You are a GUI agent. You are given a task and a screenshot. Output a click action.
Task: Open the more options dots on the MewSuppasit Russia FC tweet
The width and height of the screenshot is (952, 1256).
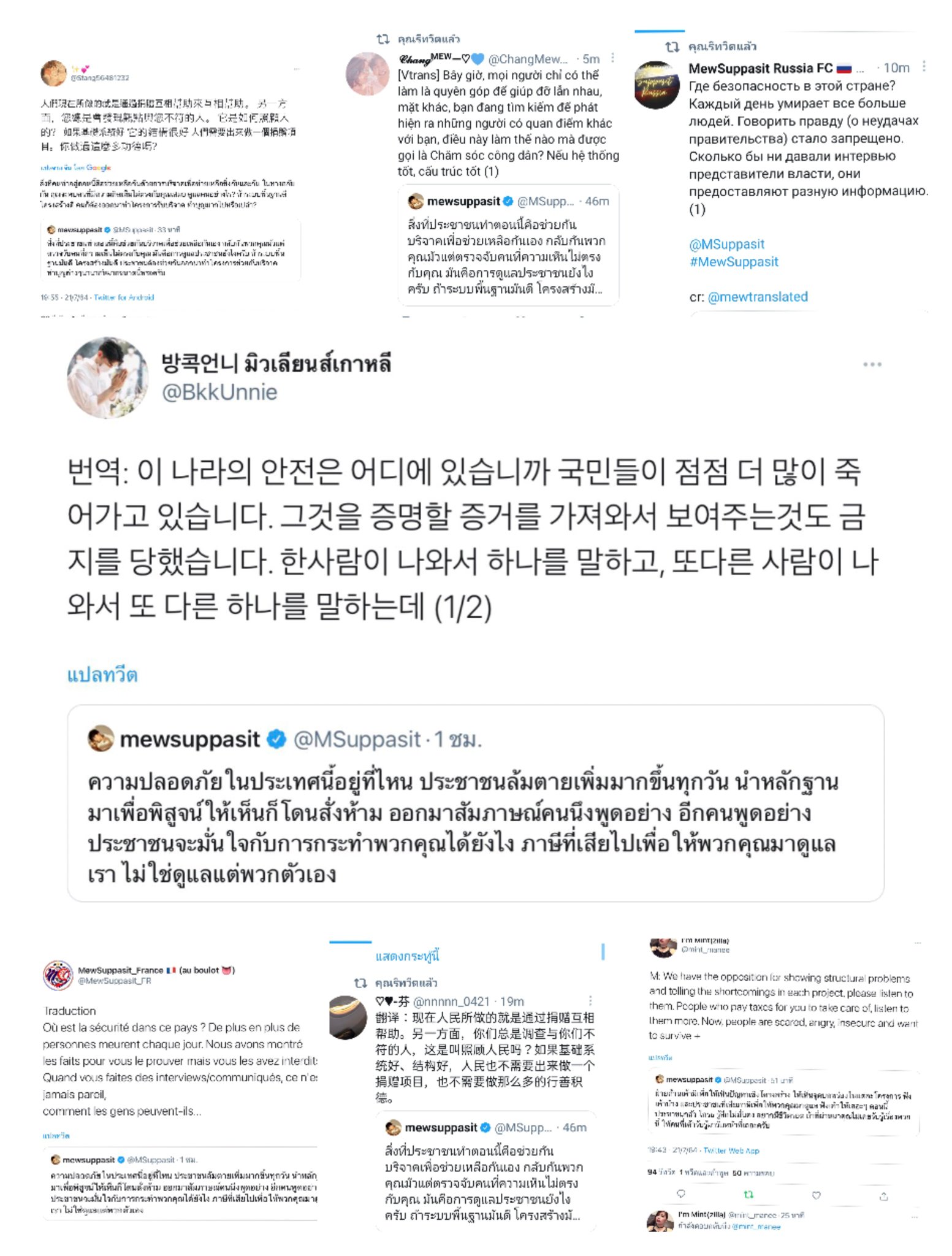point(924,67)
